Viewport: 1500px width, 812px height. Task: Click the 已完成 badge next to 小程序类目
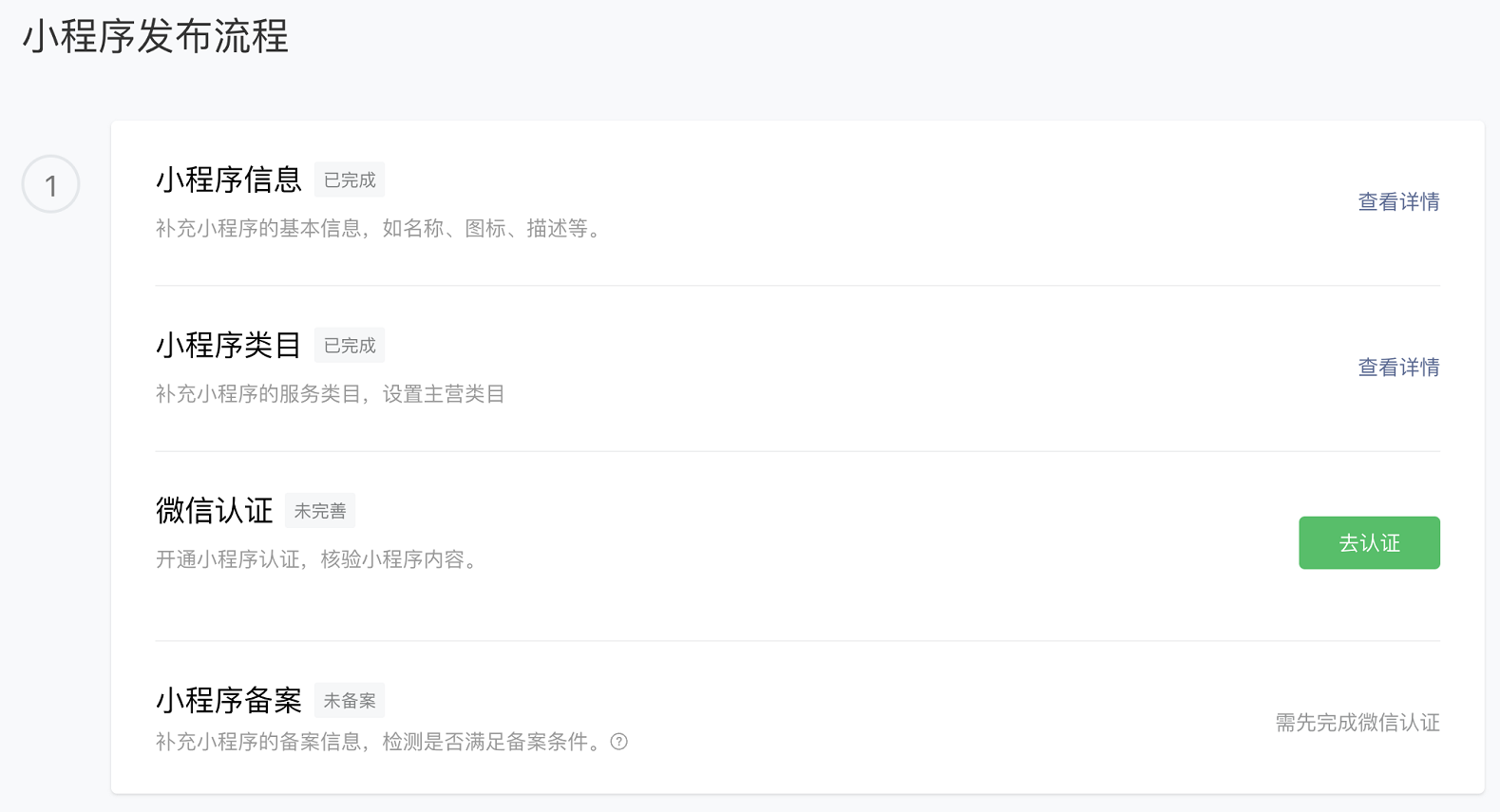(x=350, y=345)
